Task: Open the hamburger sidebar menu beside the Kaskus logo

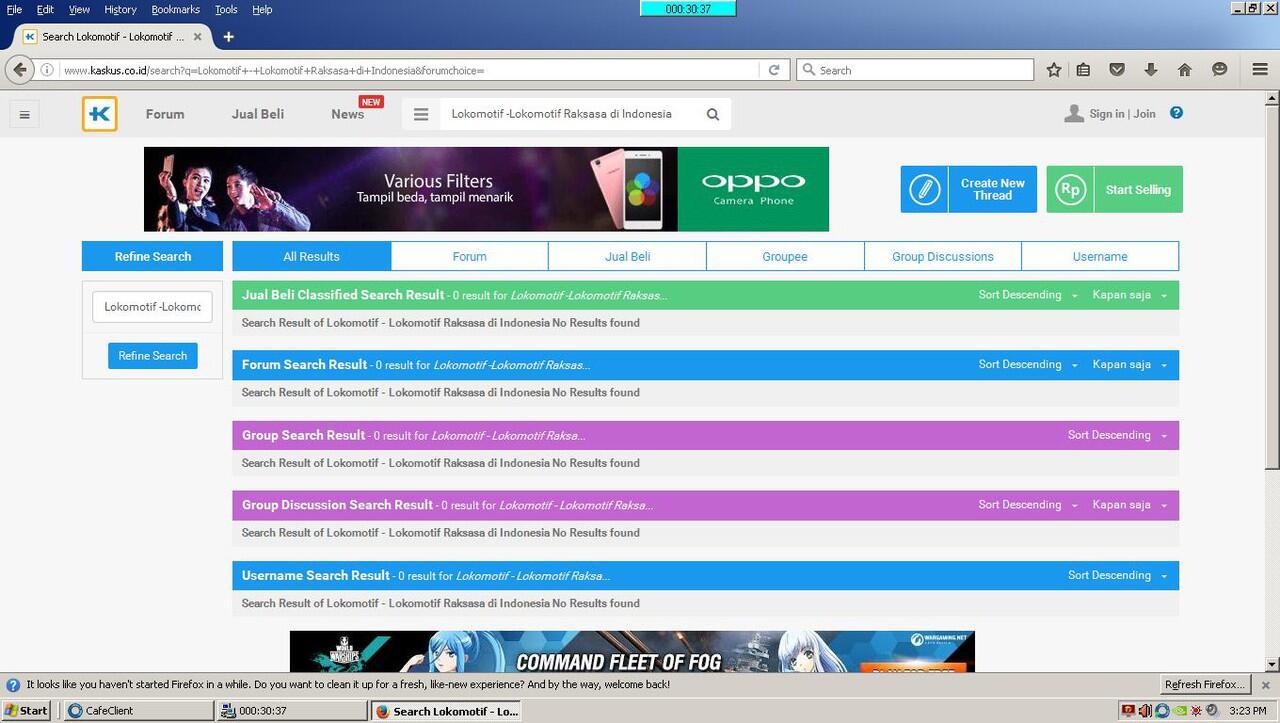Action: point(25,114)
